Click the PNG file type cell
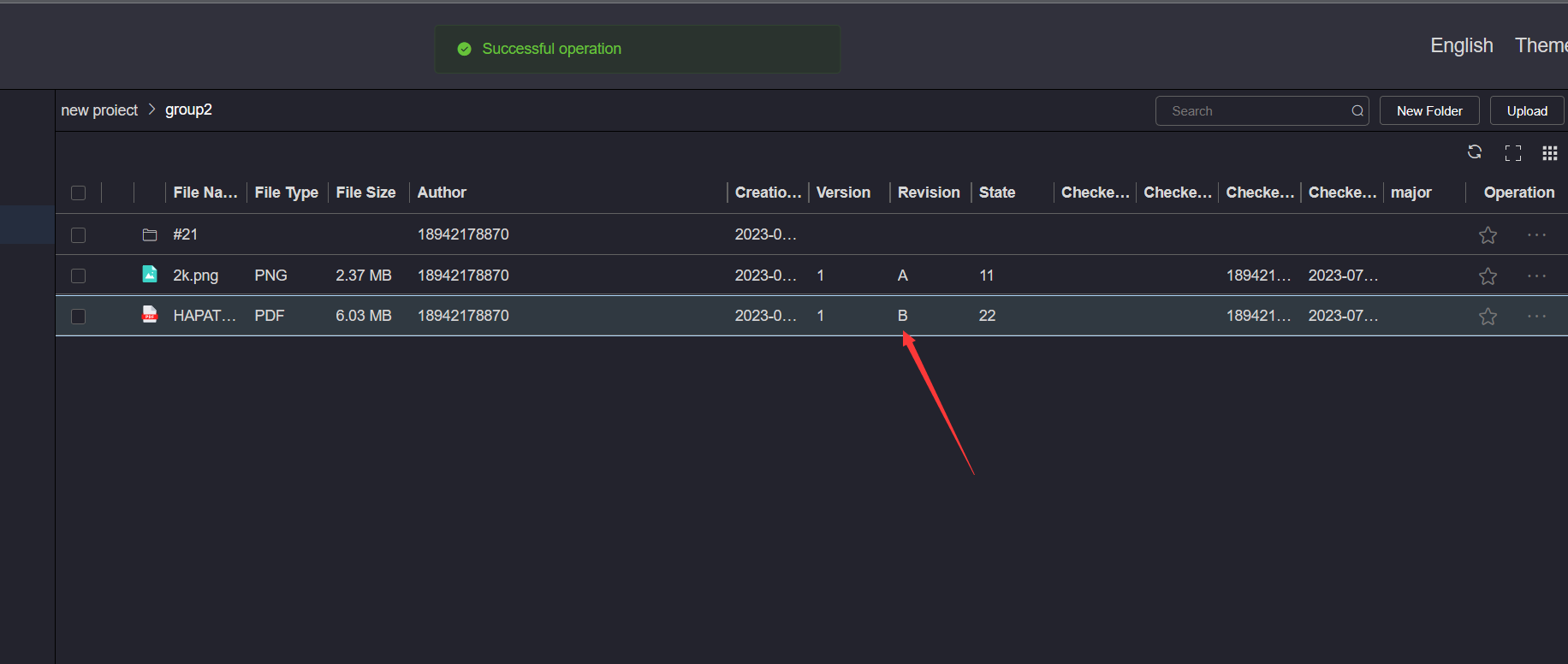 tap(270, 276)
